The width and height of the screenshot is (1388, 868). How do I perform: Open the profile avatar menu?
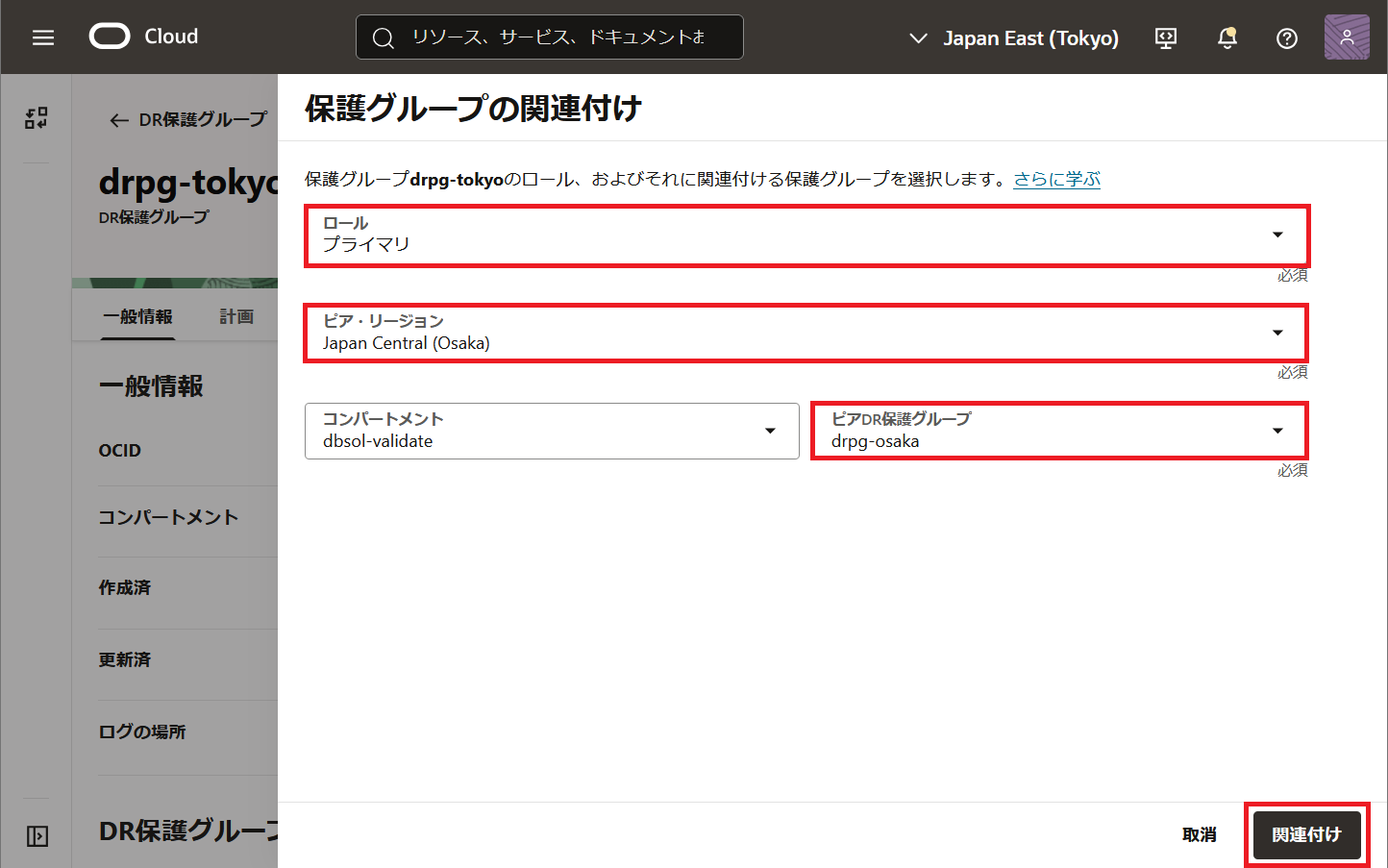tap(1346, 37)
